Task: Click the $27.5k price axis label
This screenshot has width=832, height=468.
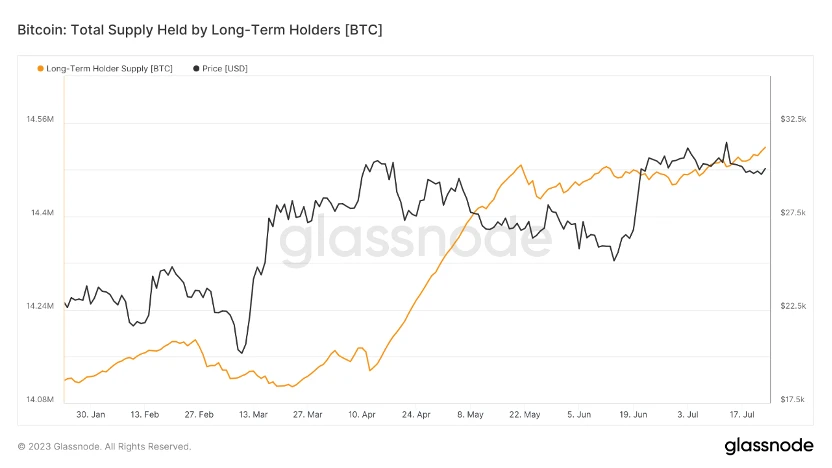Action: (793, 214)
